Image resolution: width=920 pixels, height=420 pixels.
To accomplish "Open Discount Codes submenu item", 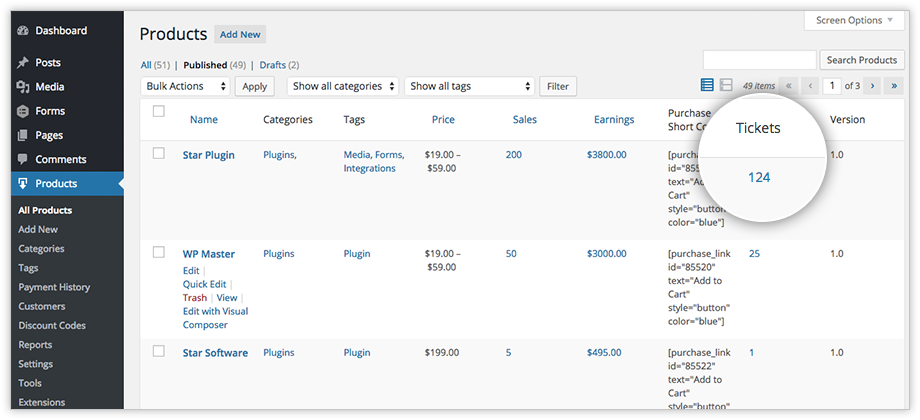I will 52,325.
